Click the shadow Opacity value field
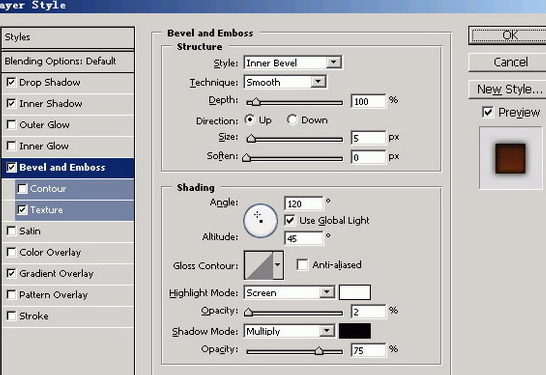 click(x=368, y=350)
